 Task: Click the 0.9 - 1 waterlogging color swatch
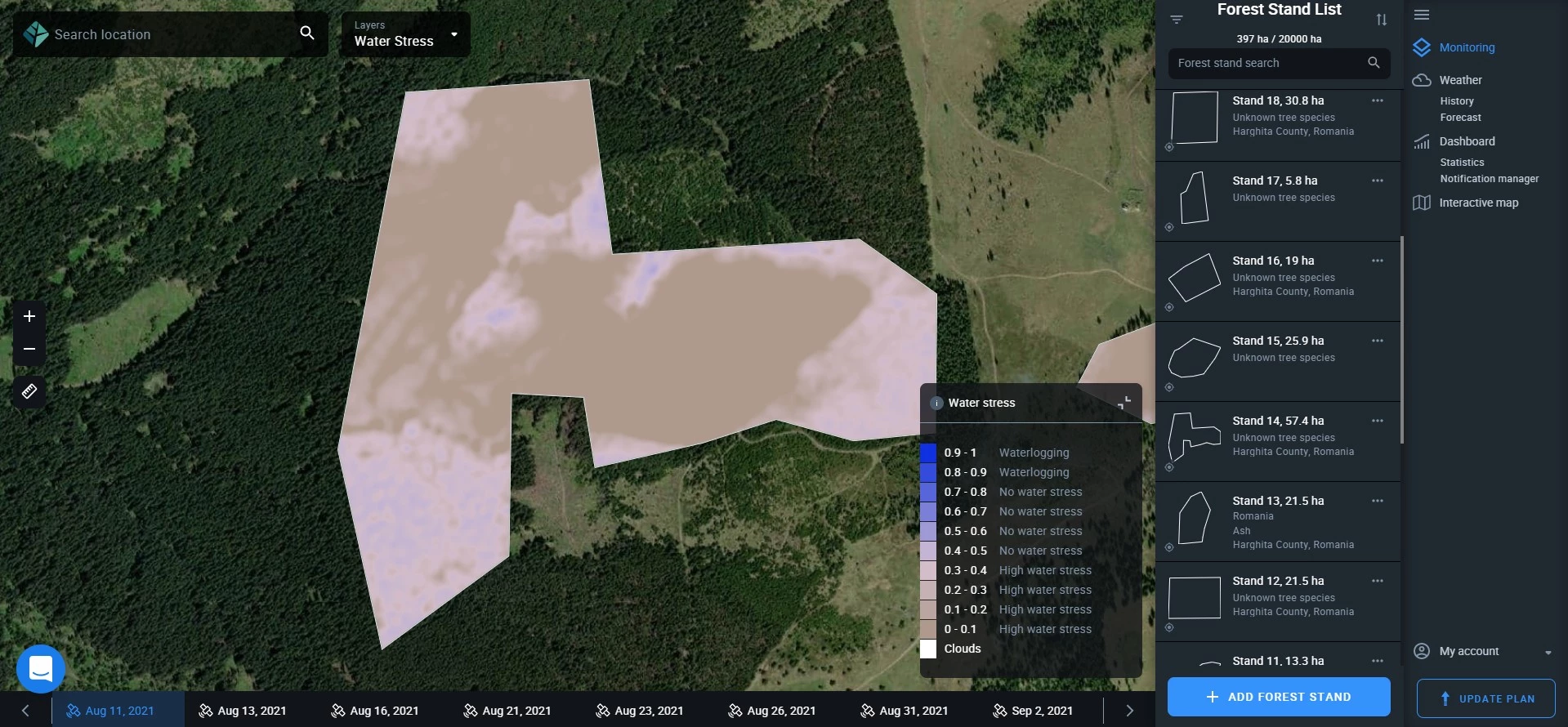928,453
